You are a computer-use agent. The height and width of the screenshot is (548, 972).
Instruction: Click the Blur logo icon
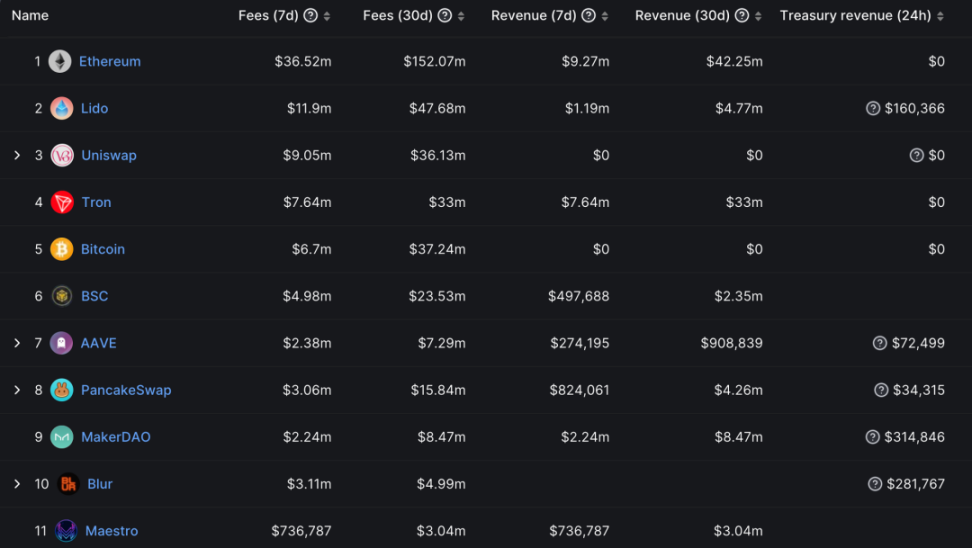point(68,484)
